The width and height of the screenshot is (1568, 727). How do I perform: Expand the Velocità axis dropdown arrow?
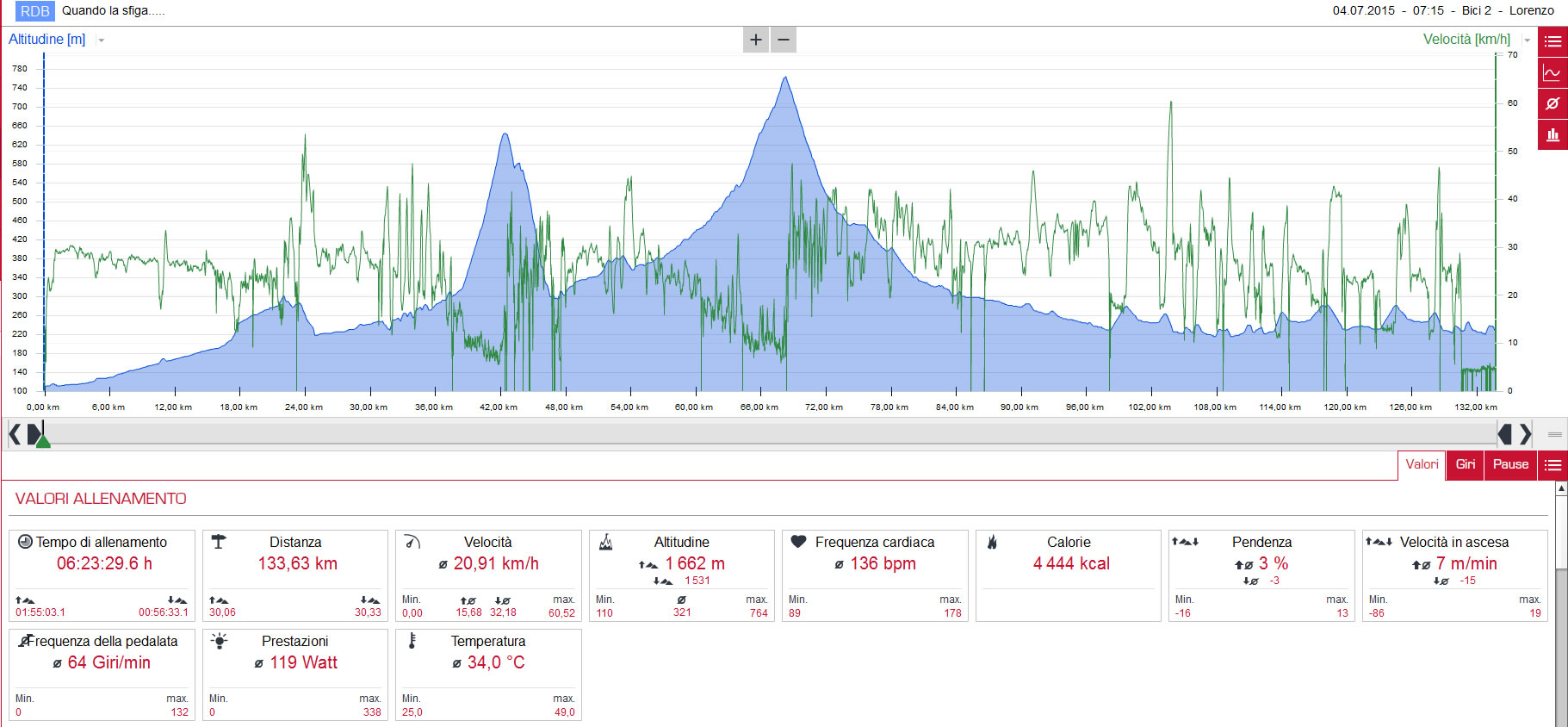tap(1527, 40)
